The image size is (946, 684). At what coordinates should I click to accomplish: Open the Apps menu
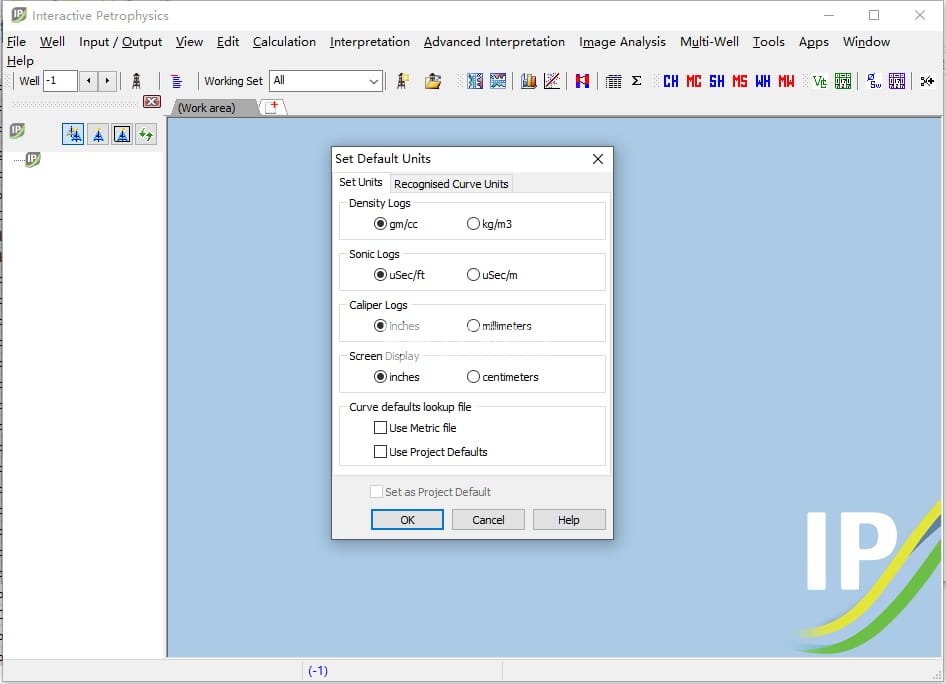coord(813,42)
